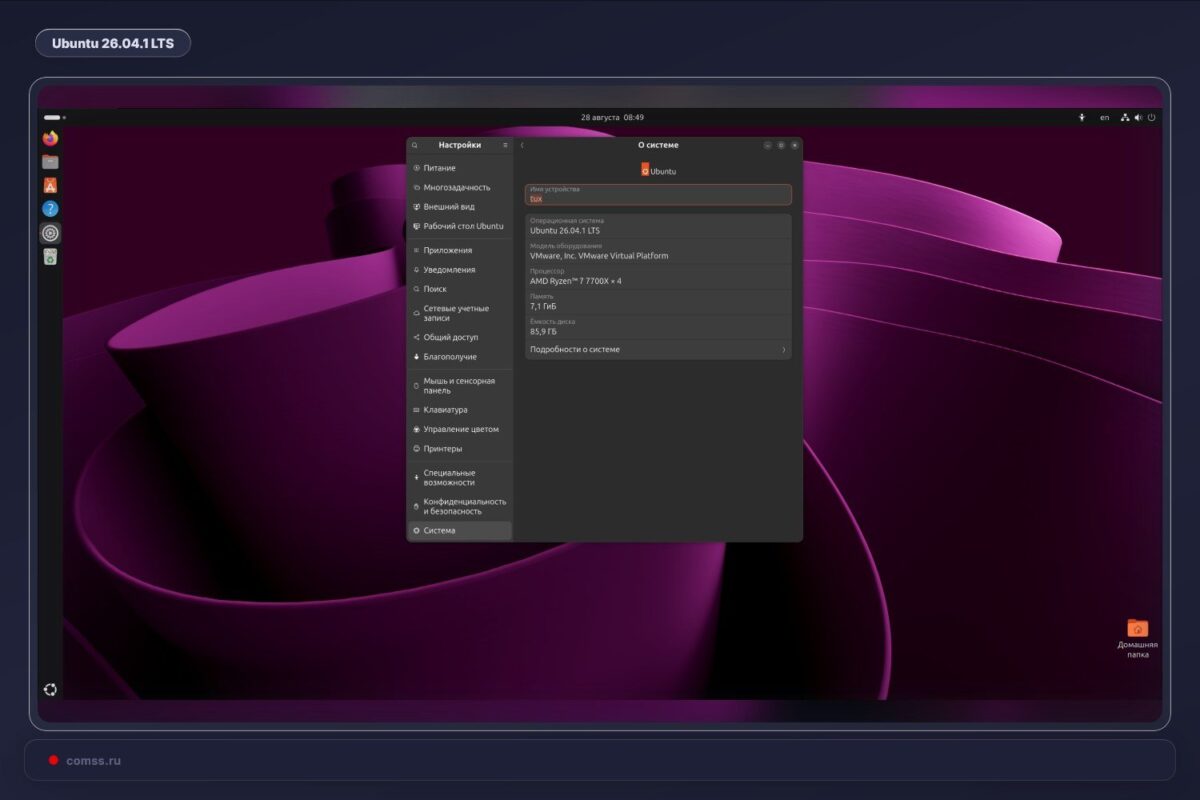
Task: Open the hamburger menu in Настройки header
Action: pos(505,145)
